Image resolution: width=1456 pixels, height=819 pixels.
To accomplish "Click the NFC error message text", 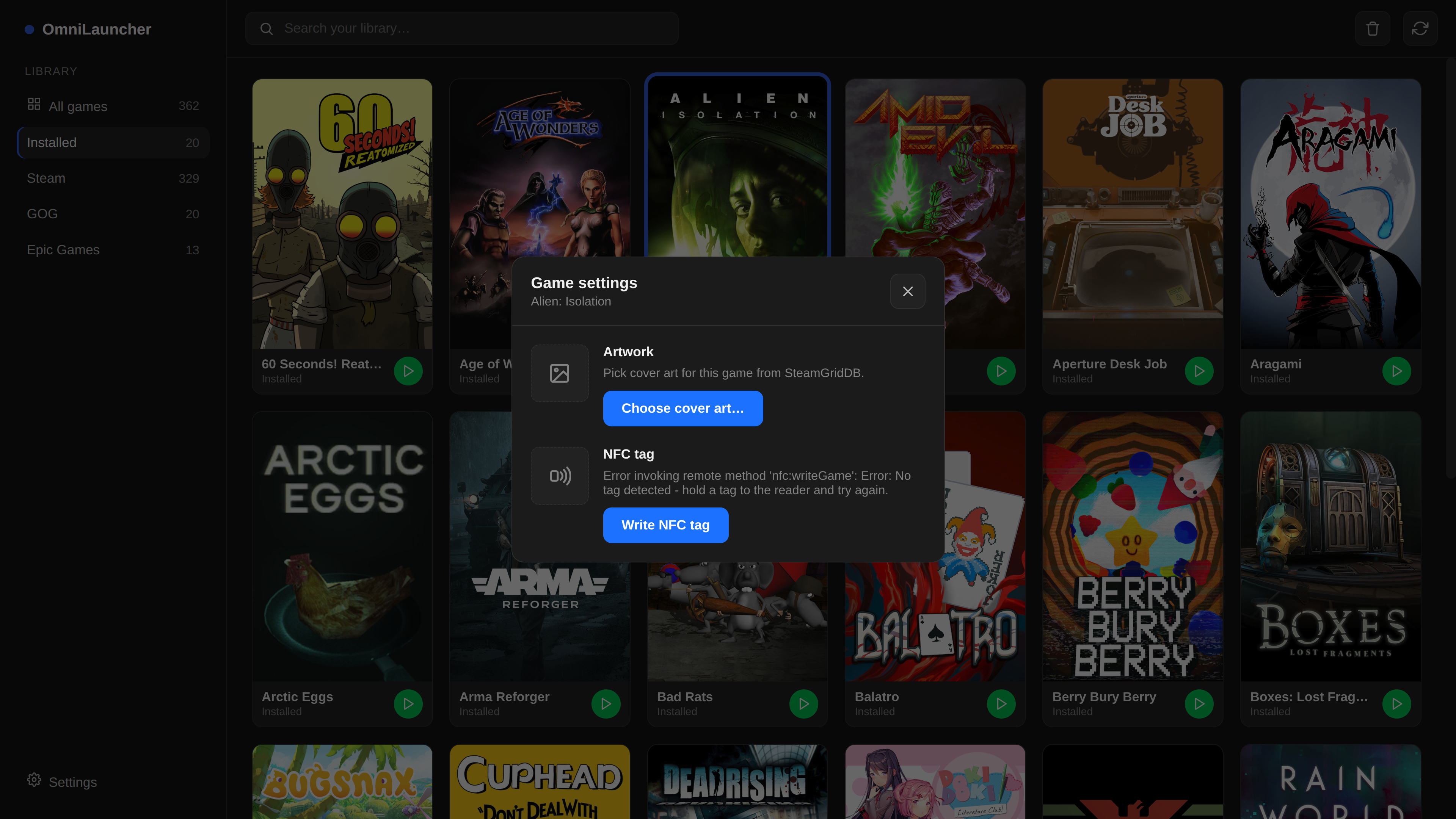I will pyautogui.click(x=757, y=483).
